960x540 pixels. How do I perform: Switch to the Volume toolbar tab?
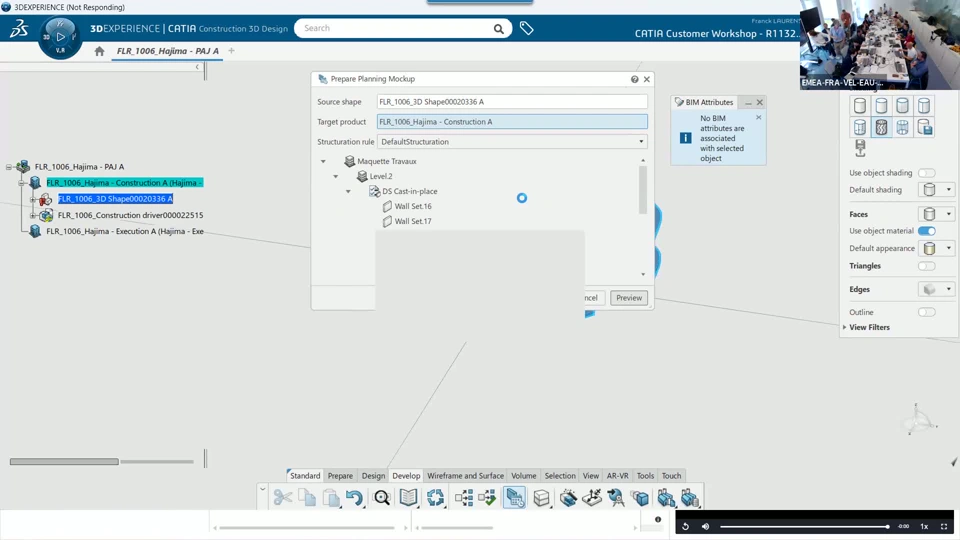click(x=523, y=476)
